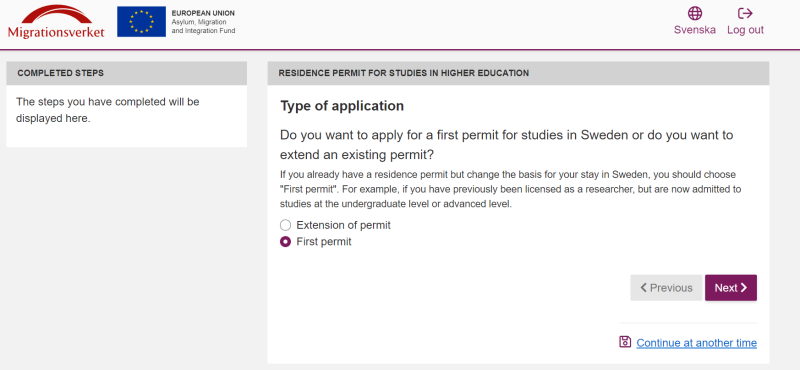
Task: Click the Migrationsverket logo
Action: click(x=56, y=22)
